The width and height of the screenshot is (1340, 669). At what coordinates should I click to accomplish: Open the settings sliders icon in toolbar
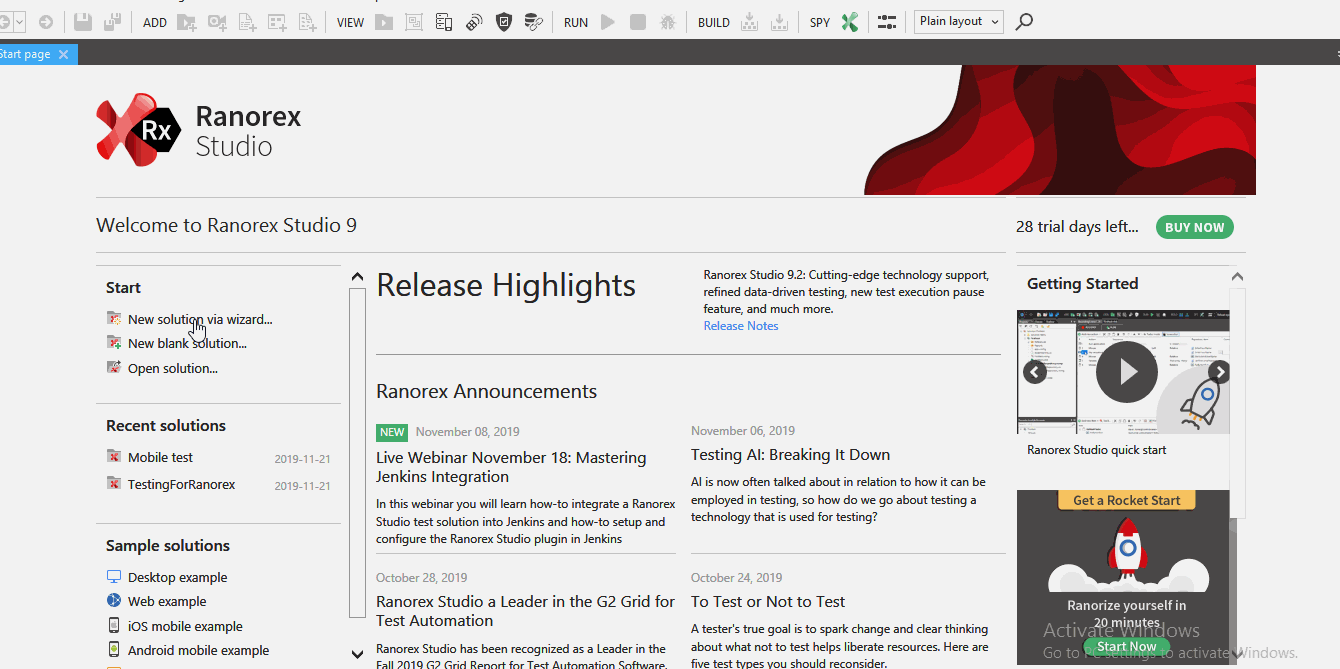(887, 22)
